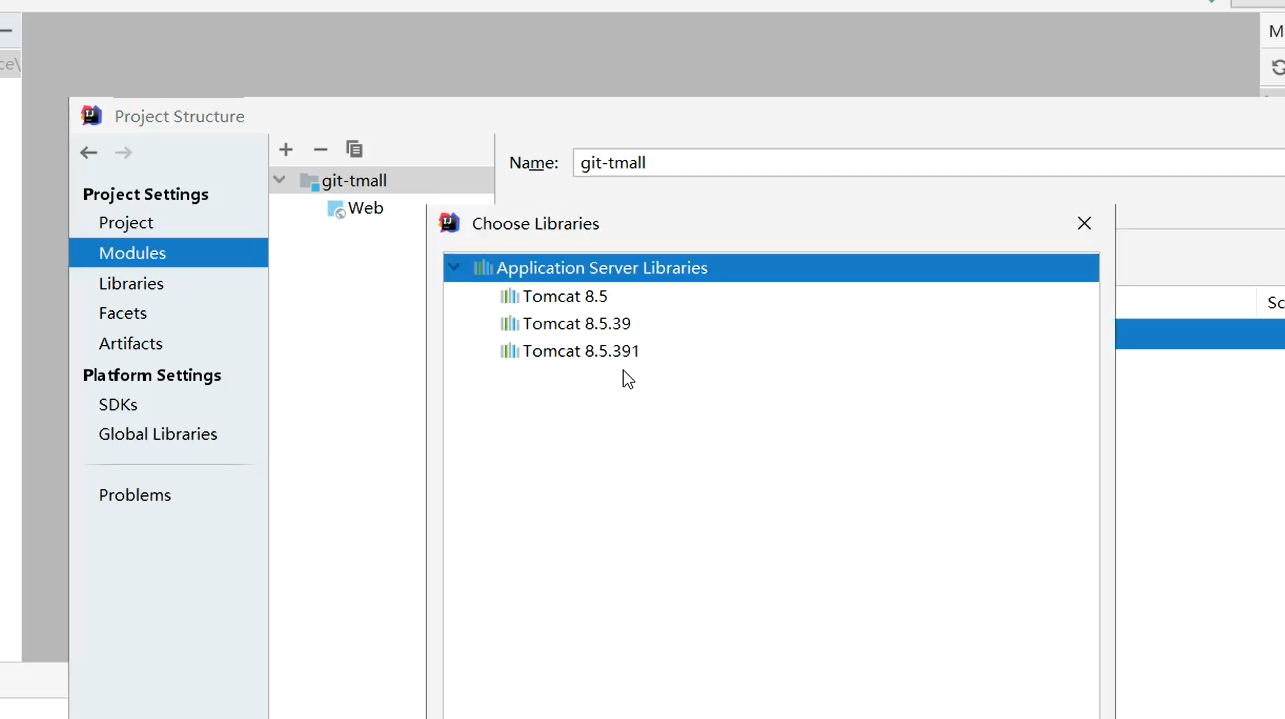Select the Tomcat 8.5.391 library
The height and width of the screenshot is (719, 1285).
581,351
